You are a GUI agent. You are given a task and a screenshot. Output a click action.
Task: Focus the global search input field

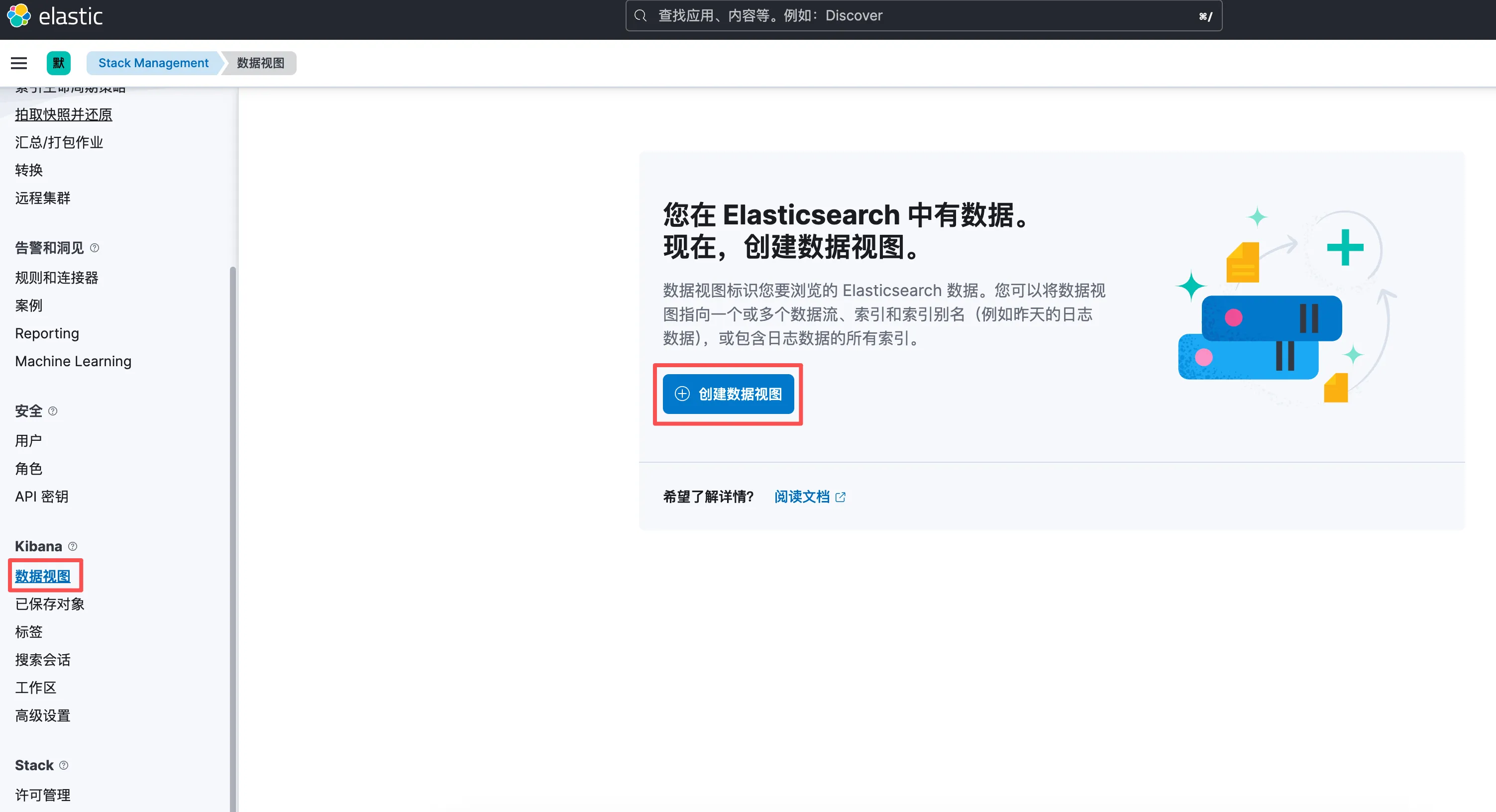pos(923,15)
